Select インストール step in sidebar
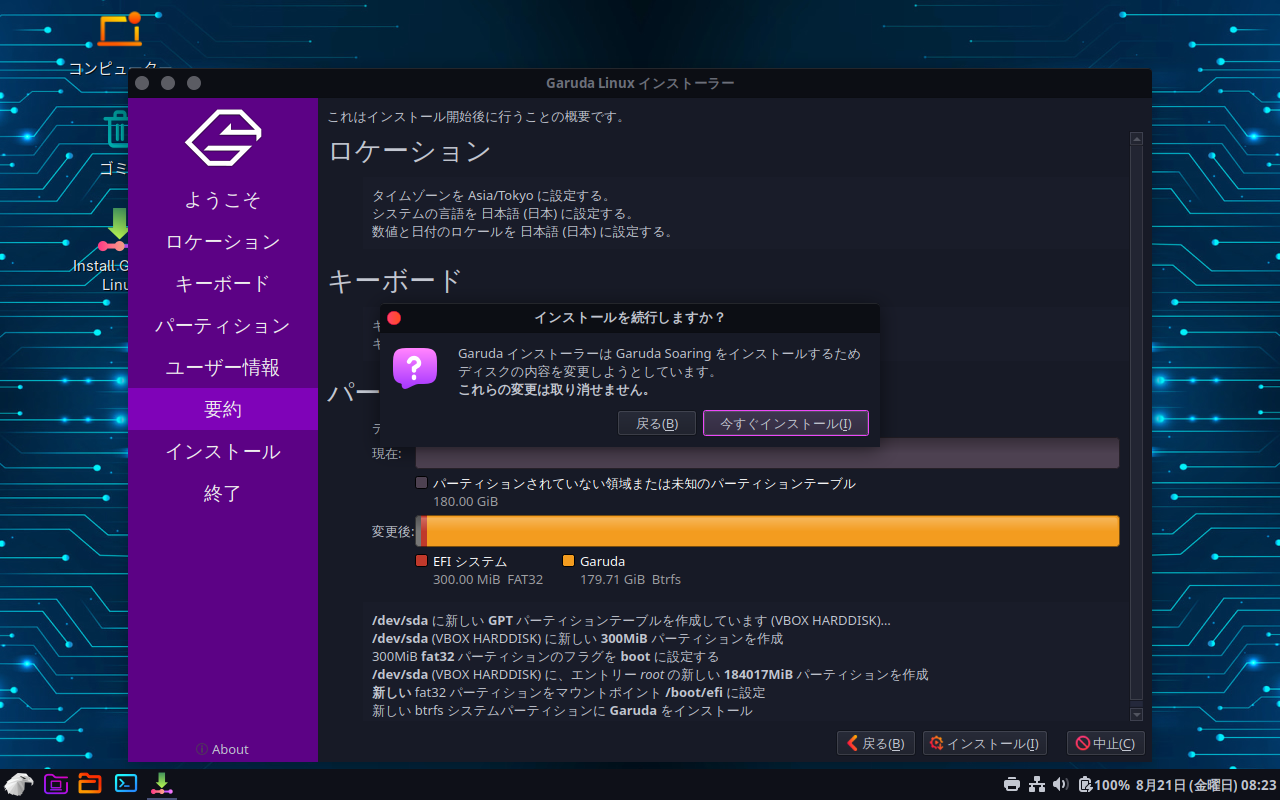The image size is (1280, 800). pyautogui.click(x=223, y=452)
